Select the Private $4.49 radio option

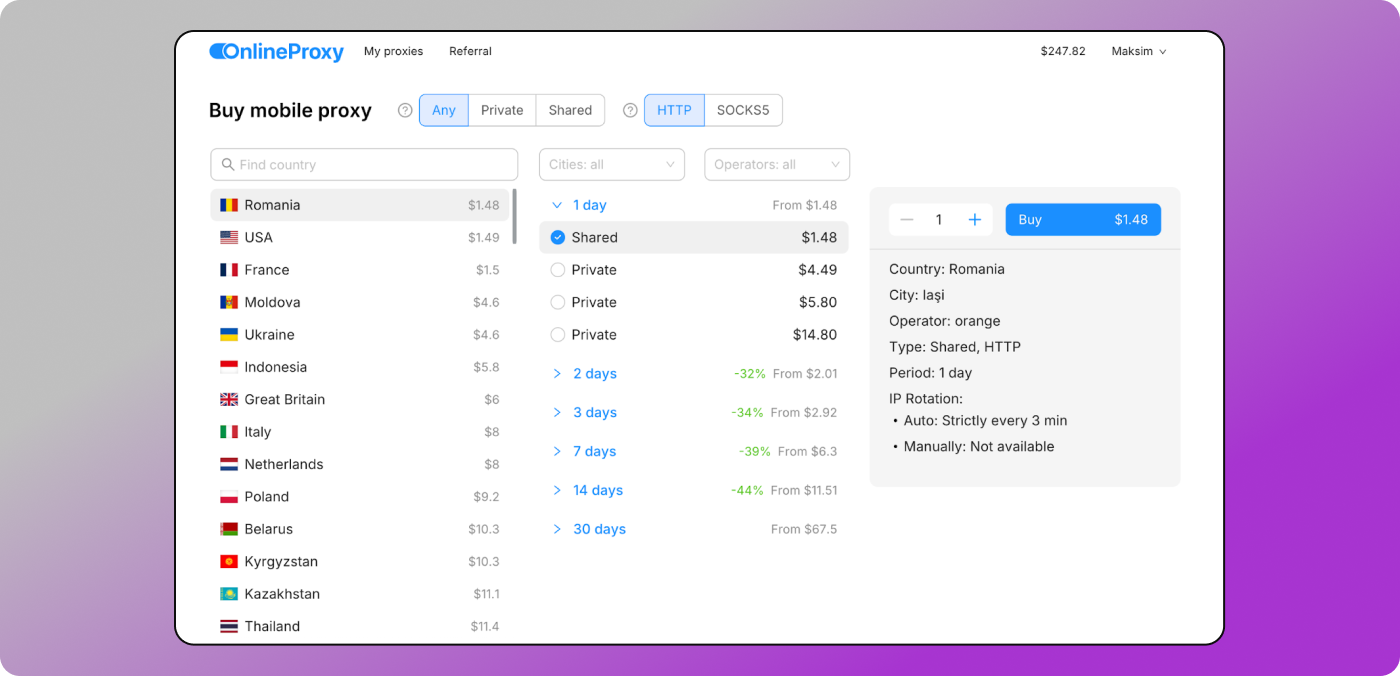coord(558,270)
